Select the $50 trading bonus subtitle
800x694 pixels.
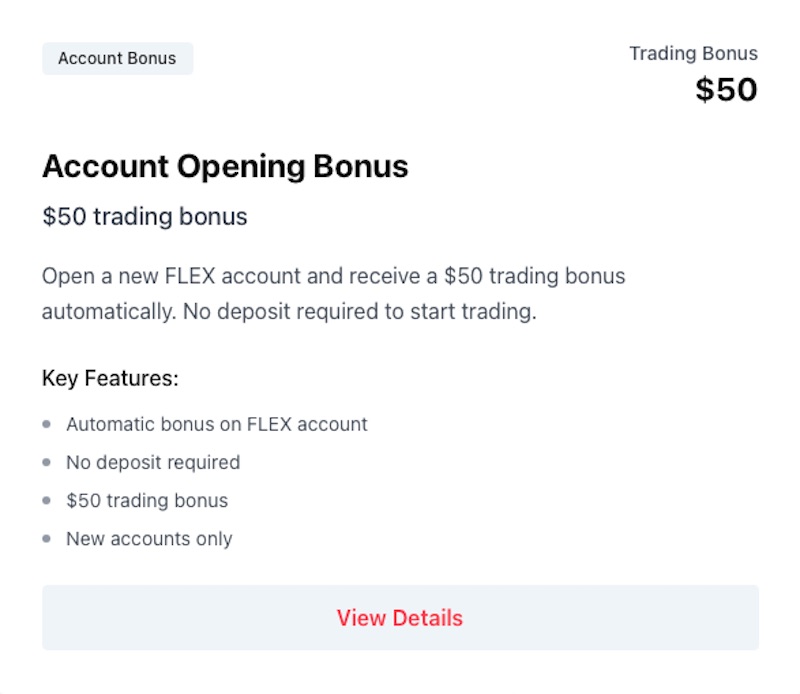coord(143,217)
